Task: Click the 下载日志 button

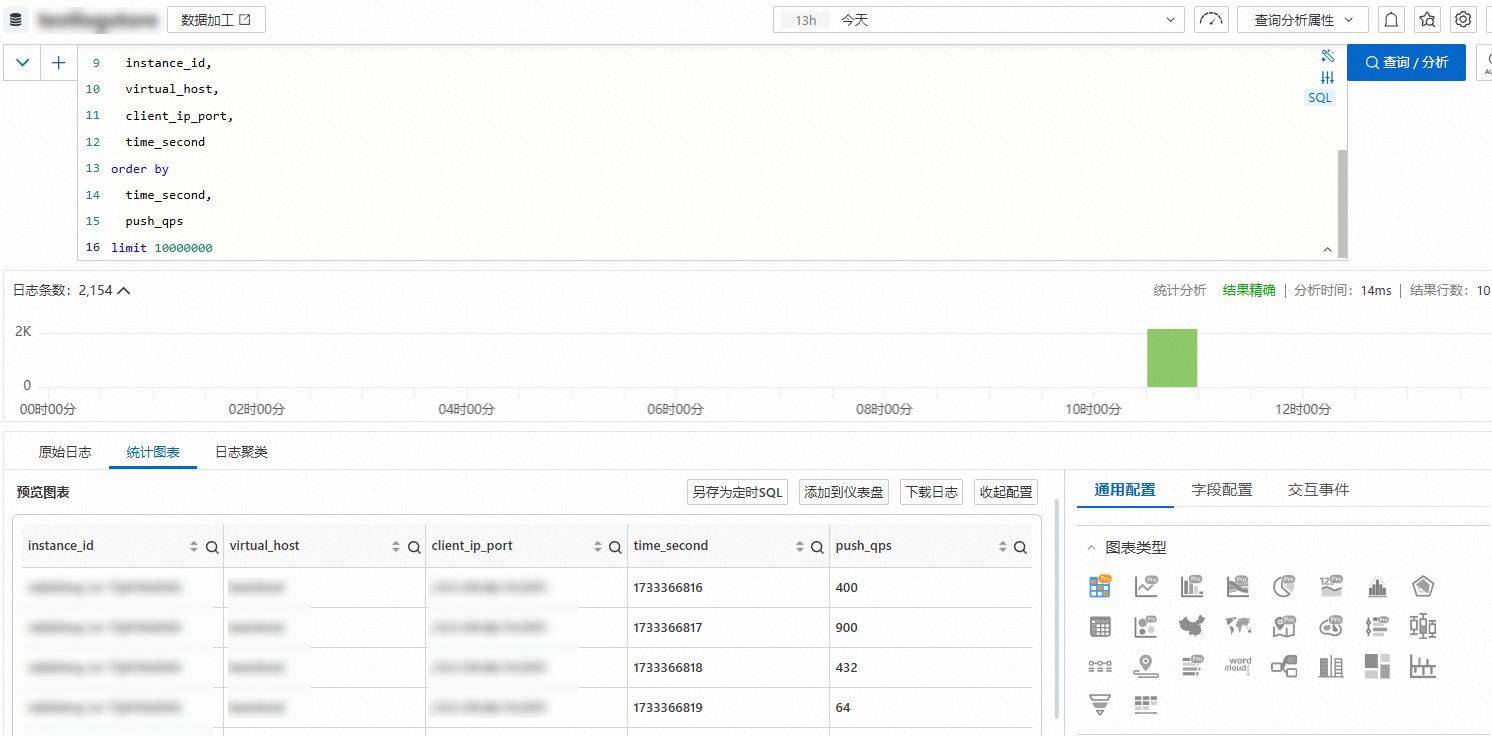Action: point(931,492)
